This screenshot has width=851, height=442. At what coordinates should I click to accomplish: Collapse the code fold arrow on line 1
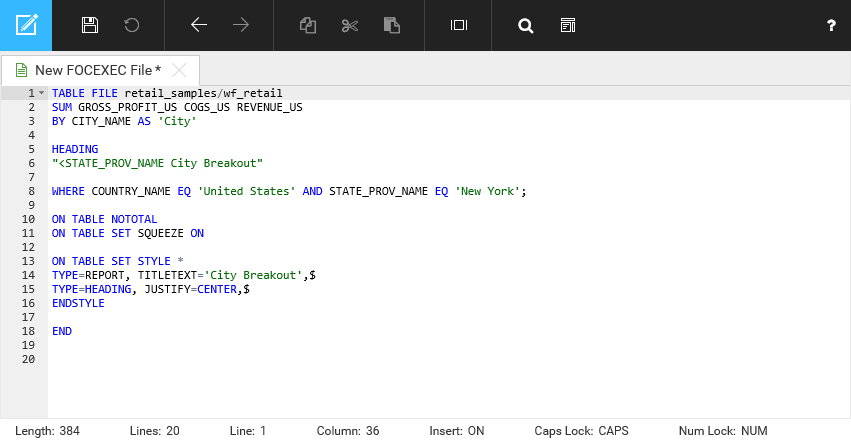tap(42, 93)
